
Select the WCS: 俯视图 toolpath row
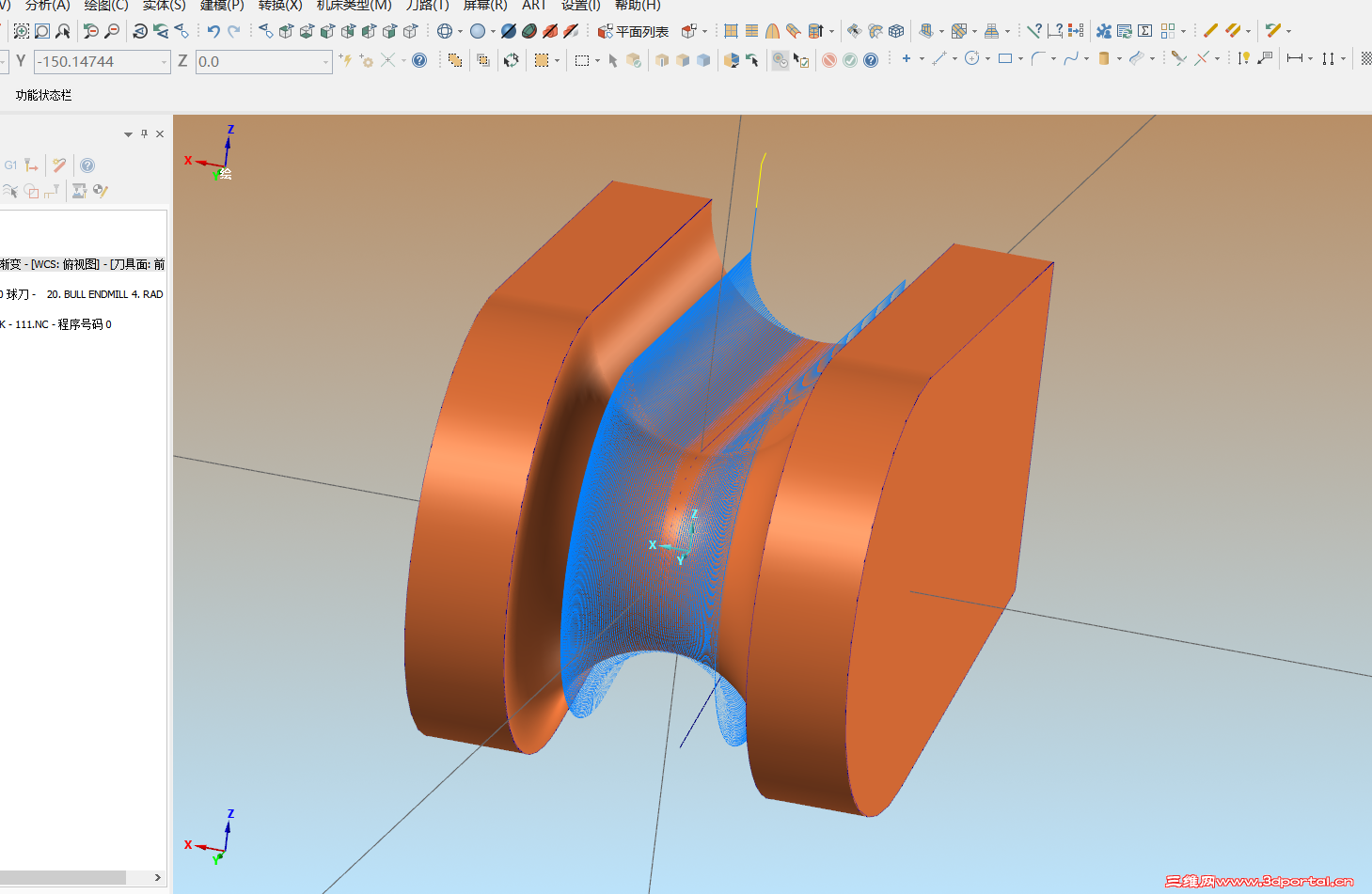click(x=83, y=264)
